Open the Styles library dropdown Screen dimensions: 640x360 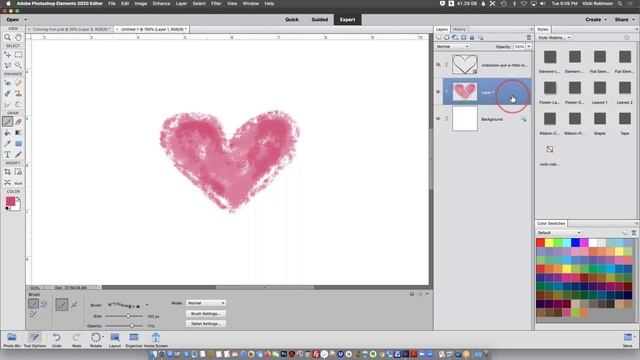click(554, 38)
